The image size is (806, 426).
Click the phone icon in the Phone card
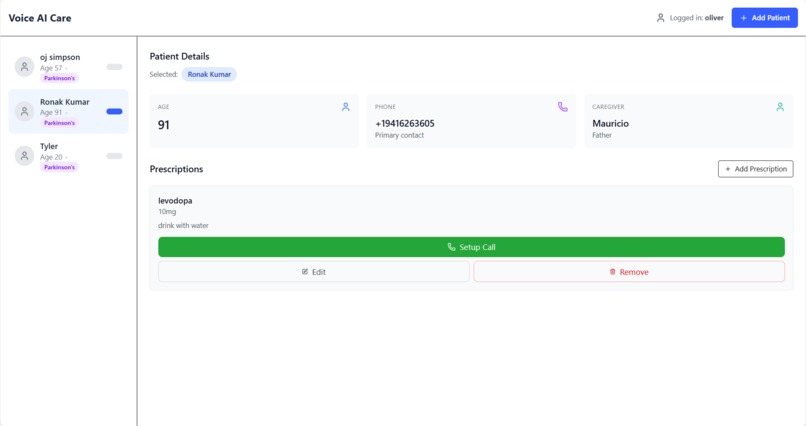click(563, 107)
